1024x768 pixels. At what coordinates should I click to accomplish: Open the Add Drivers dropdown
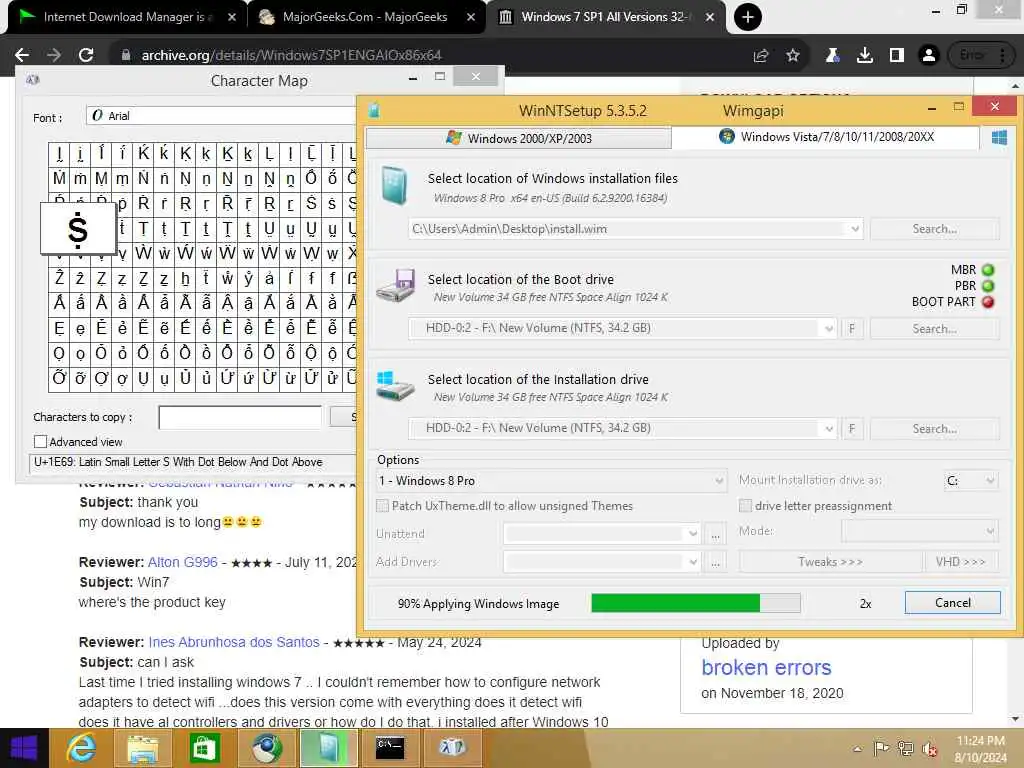pos(601,562)
